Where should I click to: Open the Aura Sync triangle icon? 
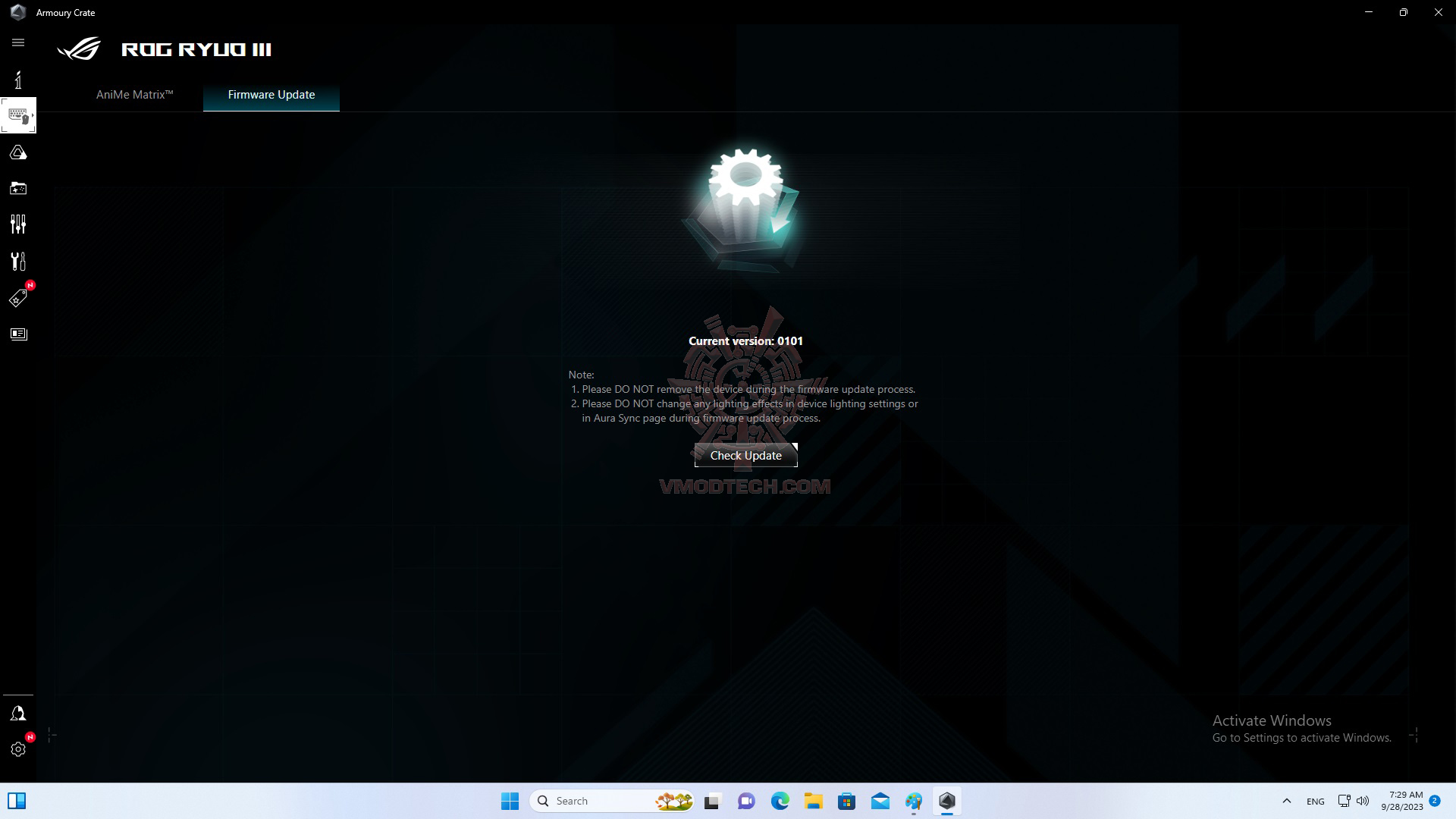pyautogui.click(x=18, y=153)
